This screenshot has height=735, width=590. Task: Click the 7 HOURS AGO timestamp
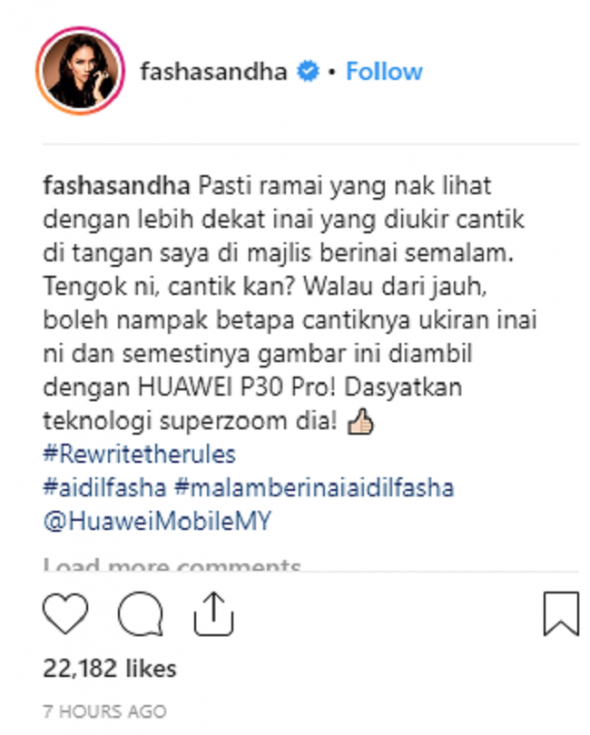click(x=105, y=712)
